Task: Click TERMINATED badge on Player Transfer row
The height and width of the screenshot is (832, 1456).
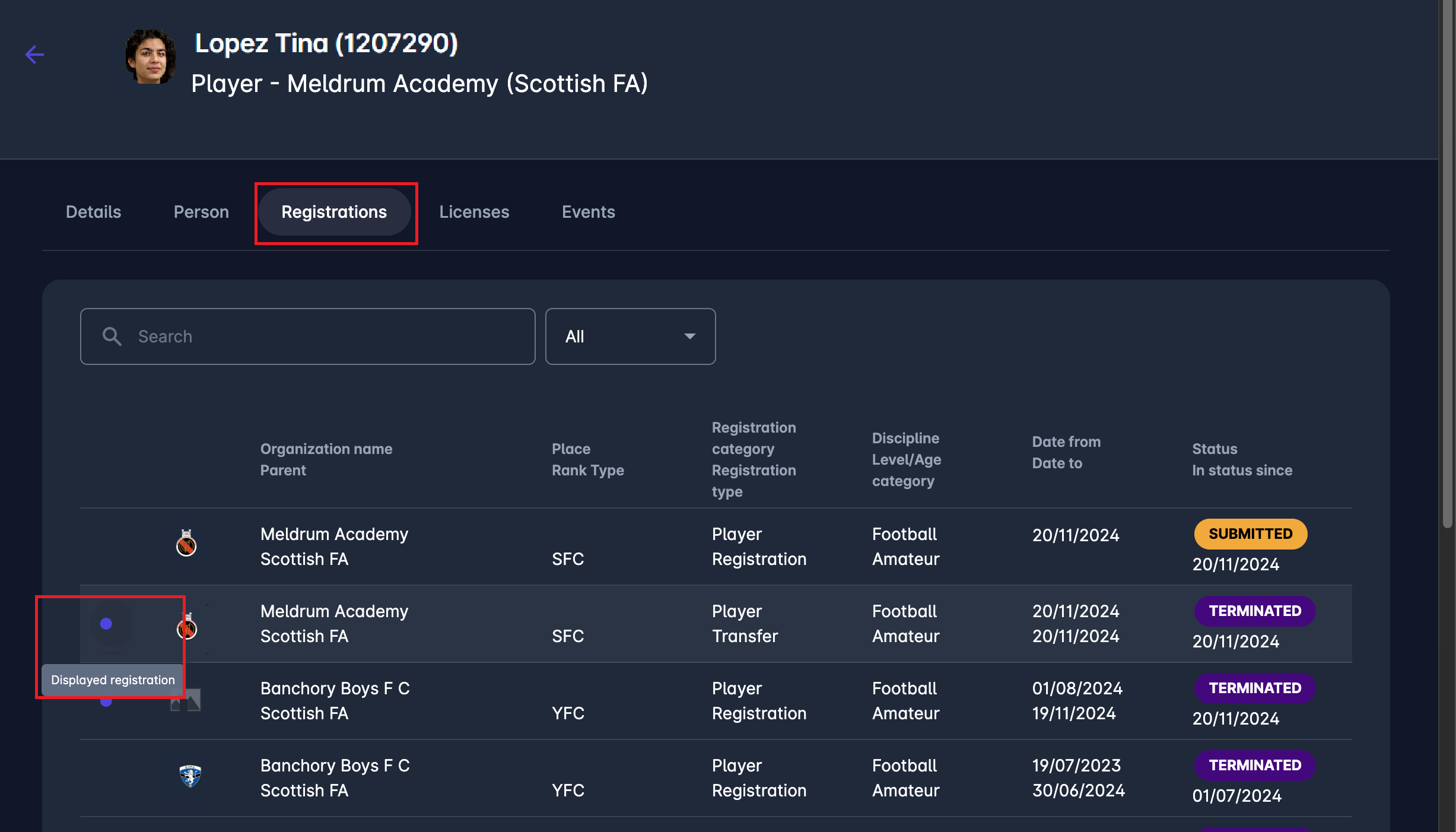Action: coord(1254,611)
